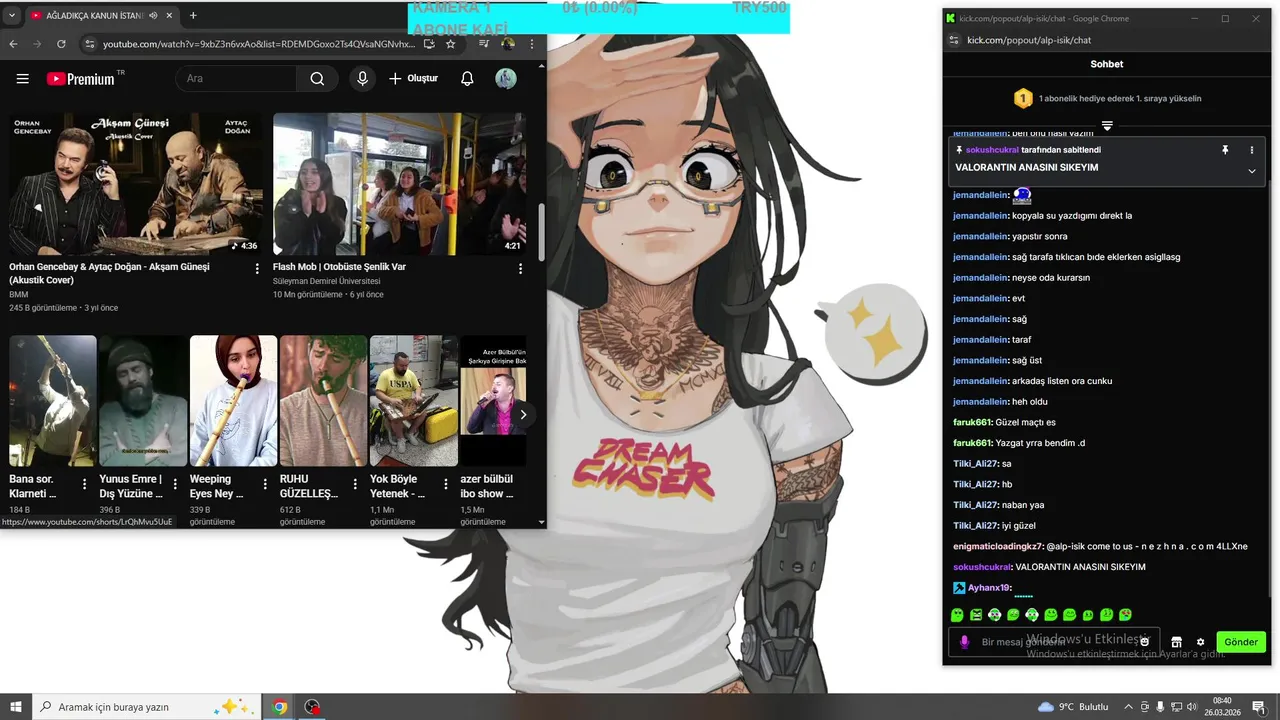Click install app icon in YouTube address bar
The image size is (1280, 720).
(x=429, y=44)
